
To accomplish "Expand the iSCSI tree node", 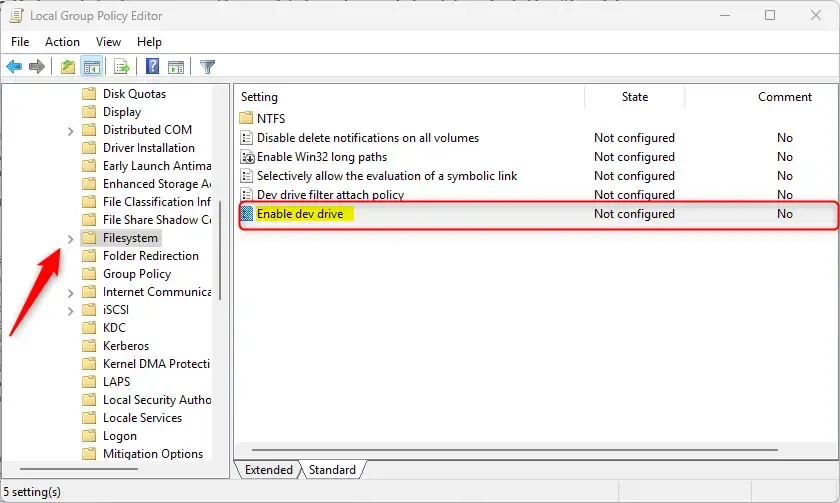I will tap(70, 311).
